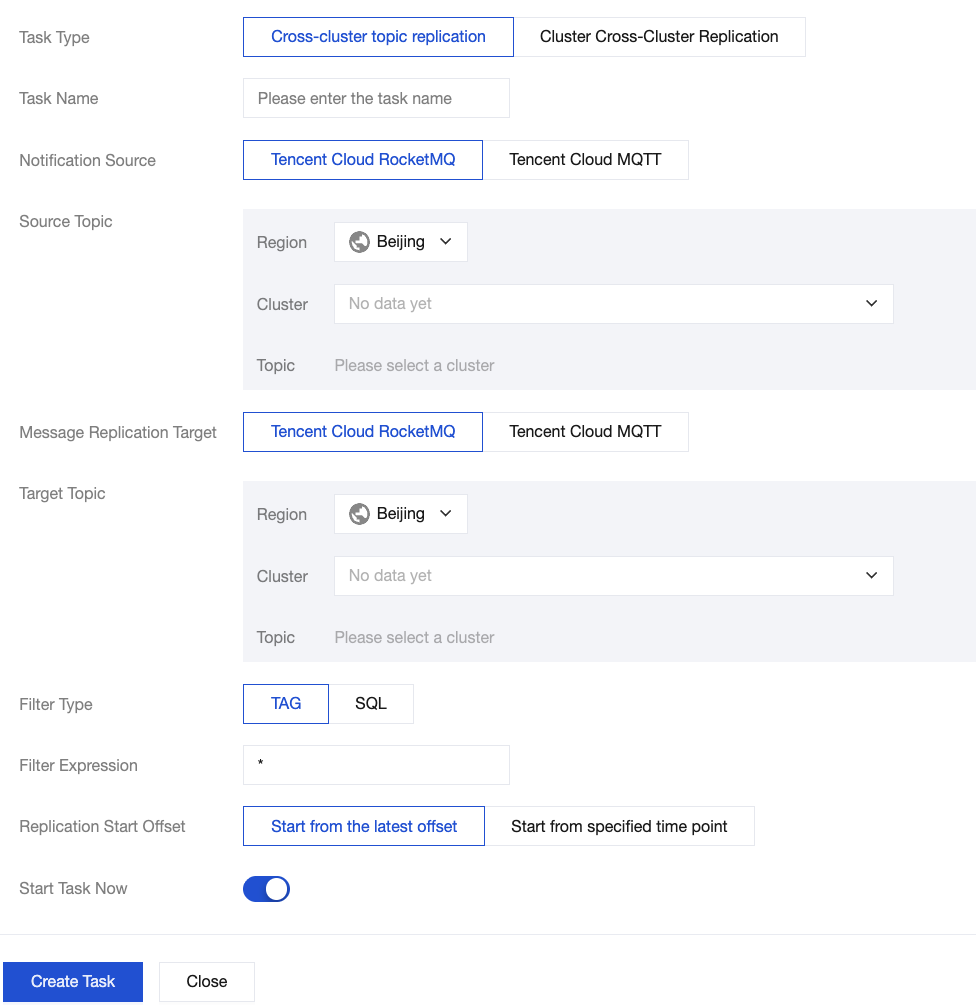The image size is (976, 1008).
Task: Open the Target Topic Region Beijing dropdown
Action: (401, 514)
